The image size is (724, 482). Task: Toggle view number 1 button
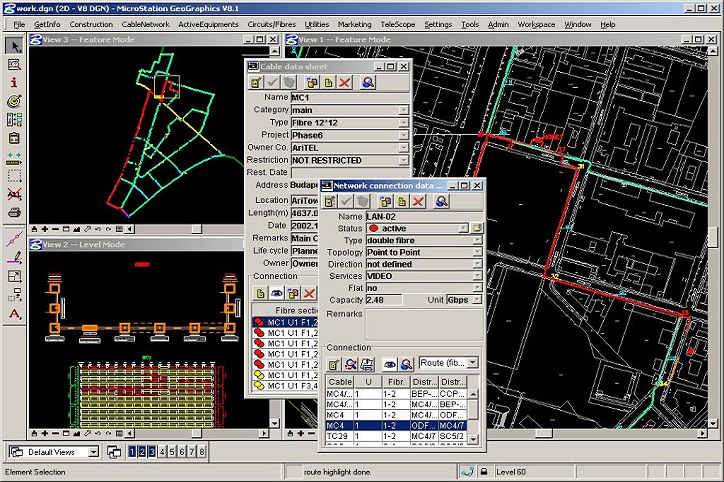click(x=133, y=452)
